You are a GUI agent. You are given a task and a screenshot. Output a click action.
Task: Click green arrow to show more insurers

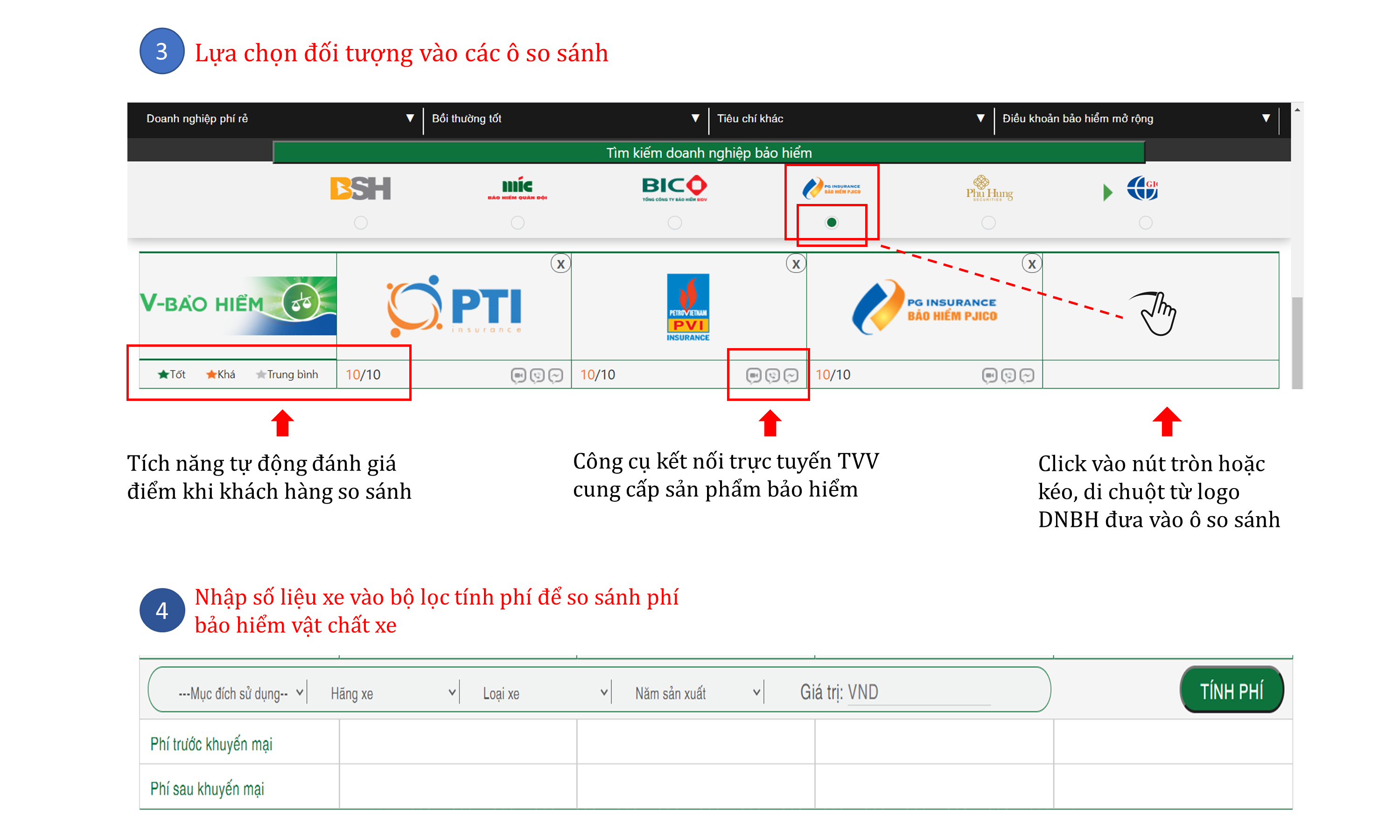(1107, 192)
